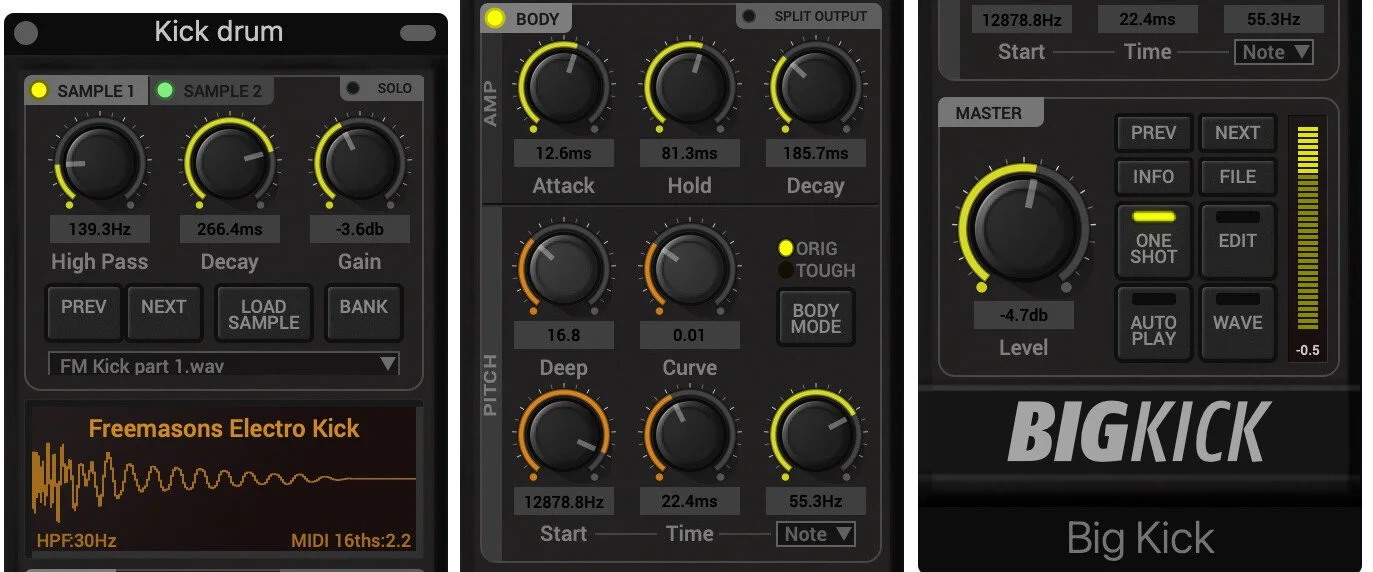Click the Hold knob

point(690,88)
